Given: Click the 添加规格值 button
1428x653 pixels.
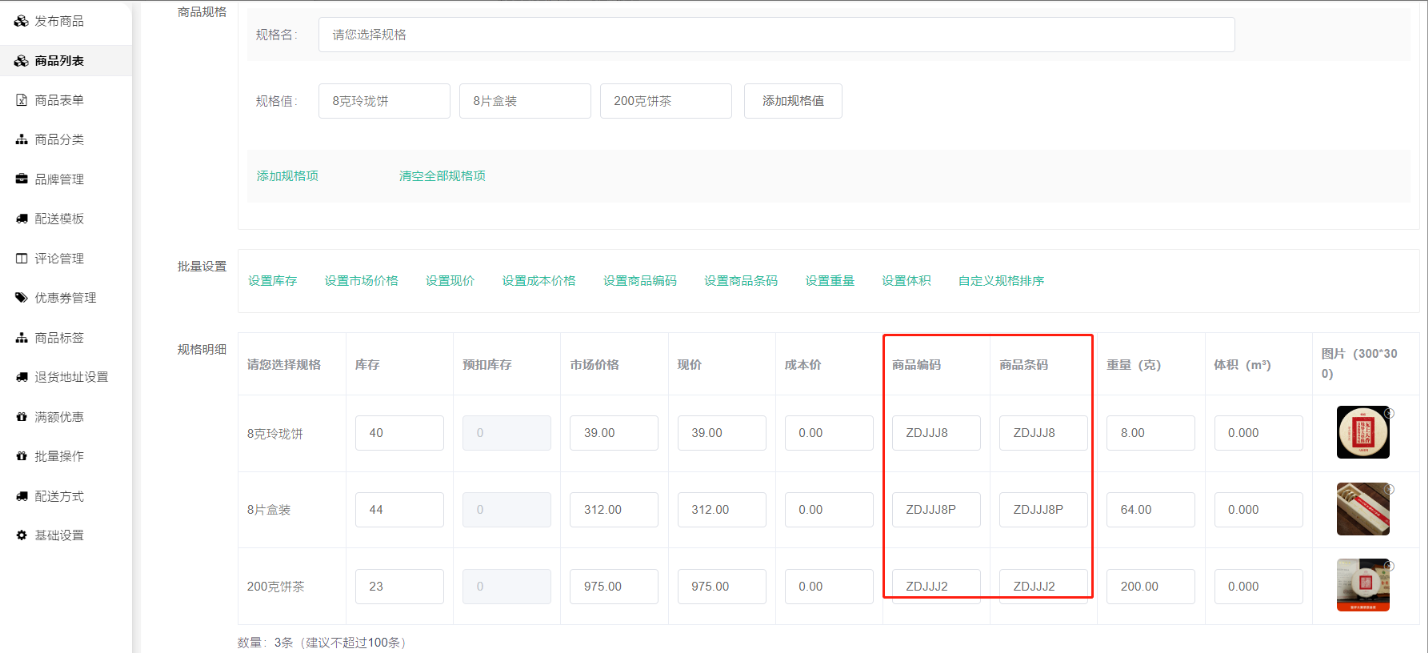Looking at the screenshot, I should [x=792, y=101].
